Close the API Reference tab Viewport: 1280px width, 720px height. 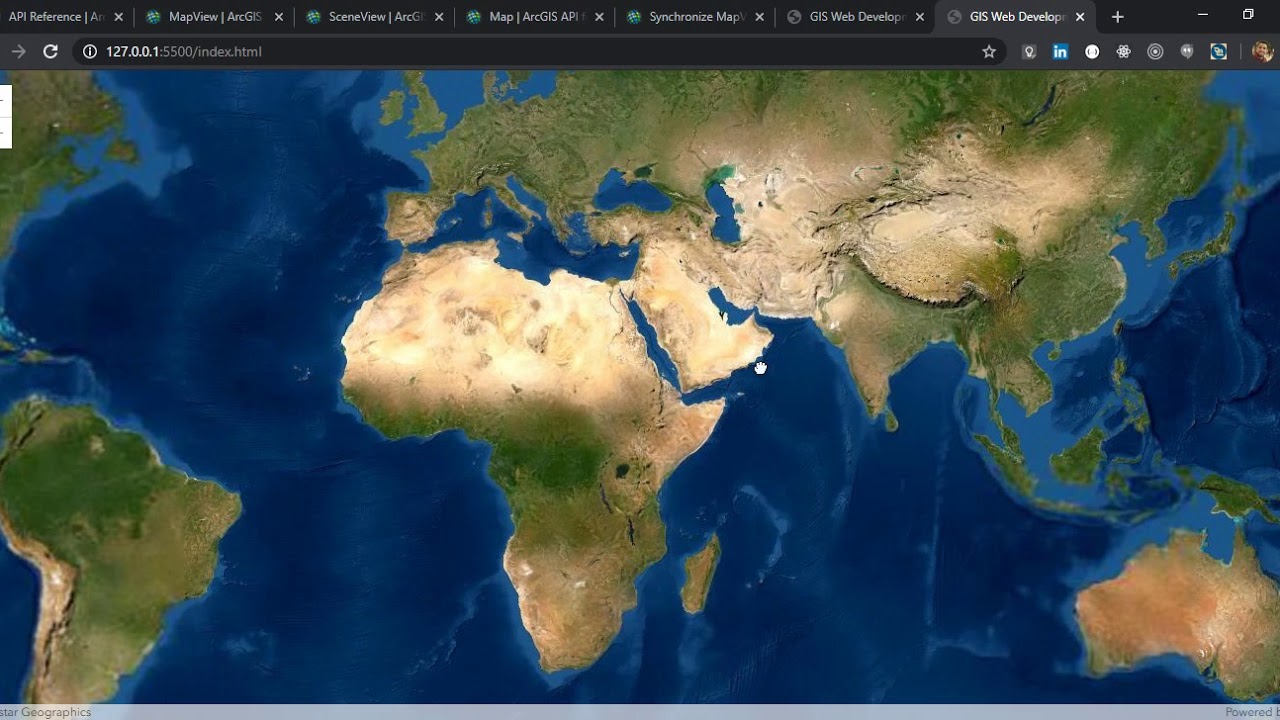(119, 17)
